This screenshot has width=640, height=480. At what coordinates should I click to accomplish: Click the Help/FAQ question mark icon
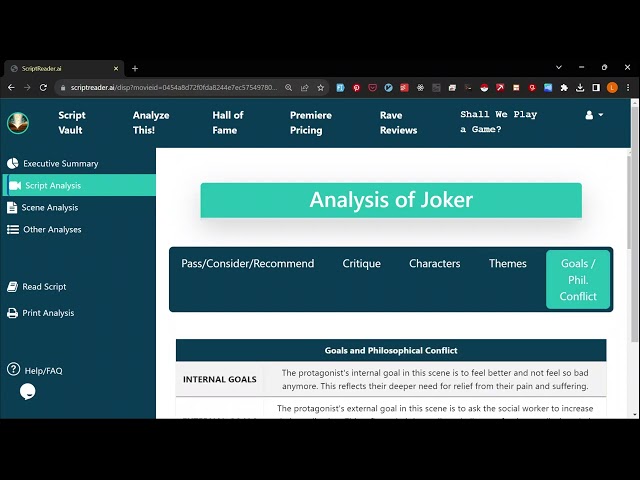pos(13,369)
